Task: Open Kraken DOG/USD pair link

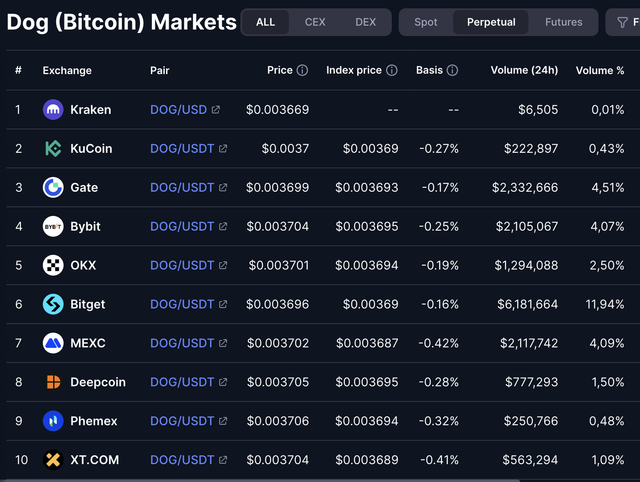Action: click(179, 109)
